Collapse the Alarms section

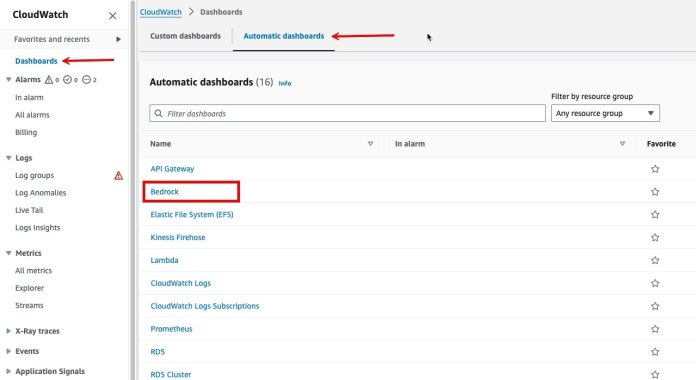point(8,79)
